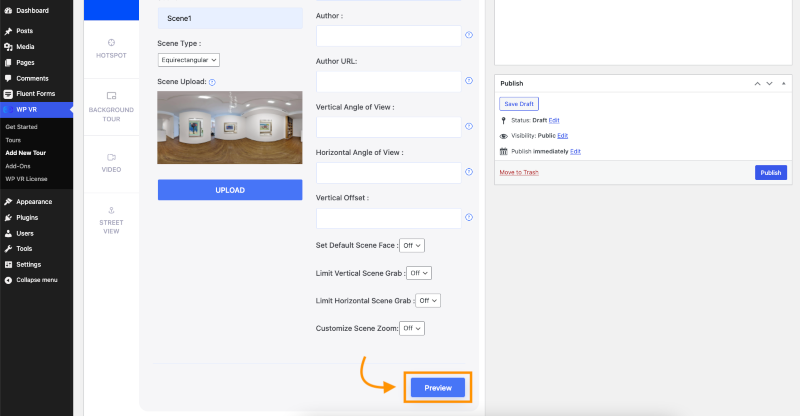Click the Author URL input field
This screenshot has width=800, height=416.
[x=389, y=82]
